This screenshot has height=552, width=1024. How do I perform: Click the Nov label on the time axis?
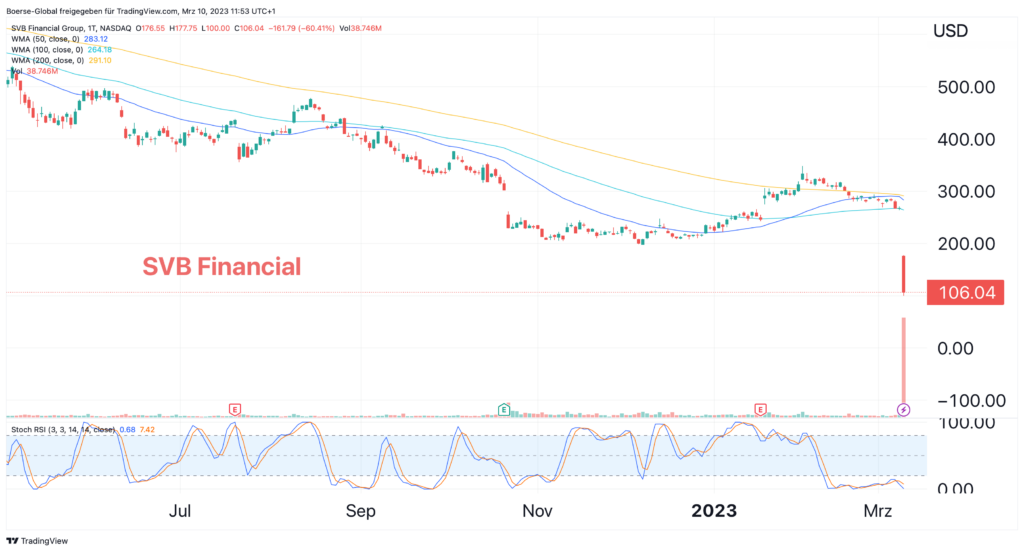click(x=537, y=511)
